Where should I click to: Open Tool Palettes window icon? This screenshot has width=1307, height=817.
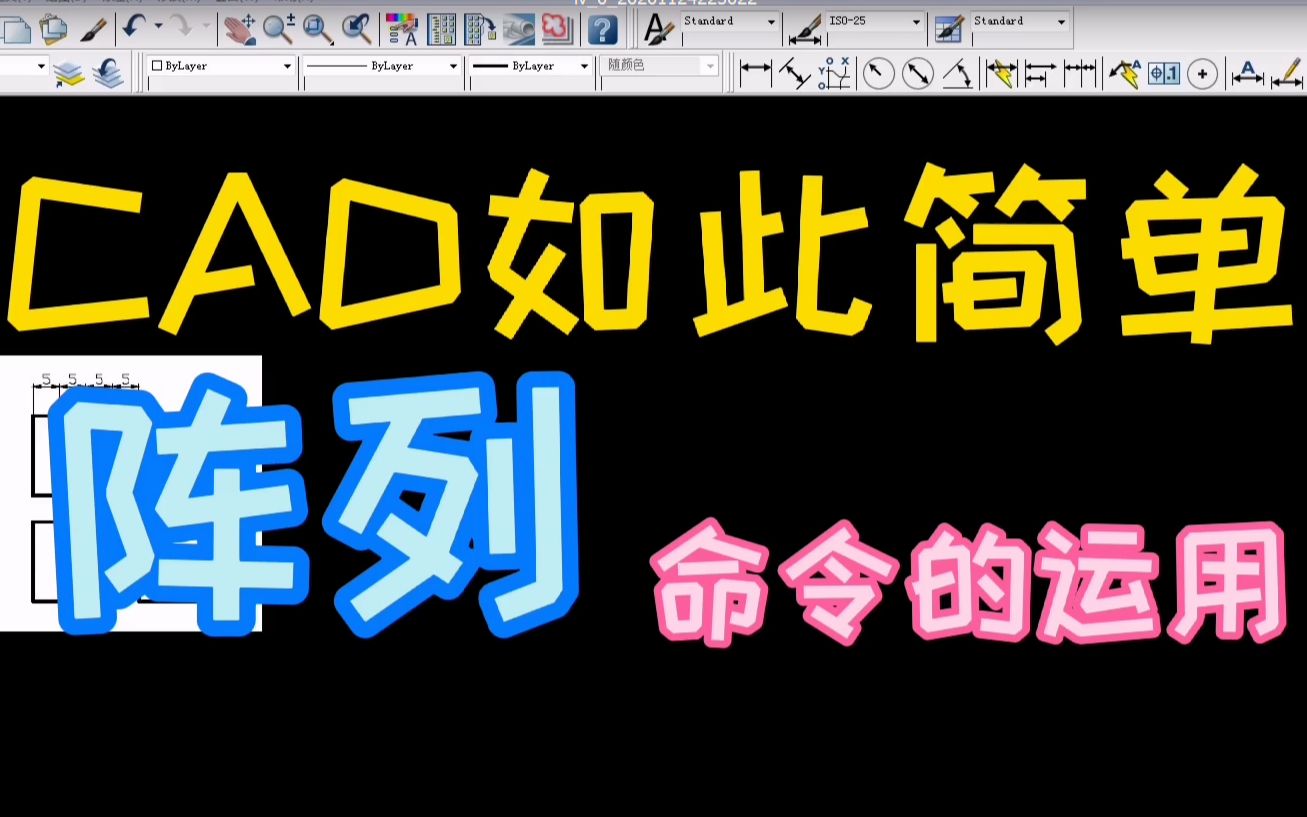480,30
